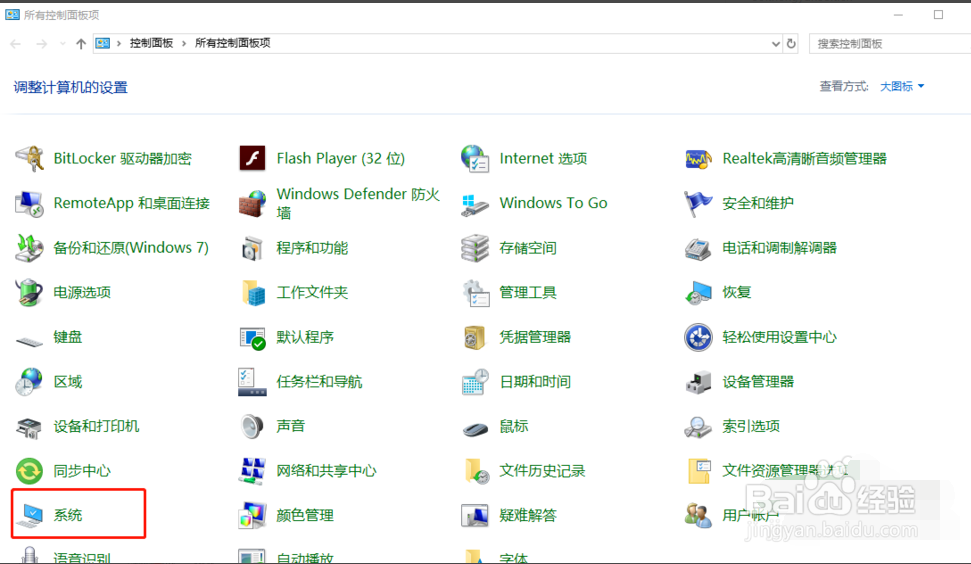Open 鼠标 mouse icon
Screen dimensions: 971x564
click(475, 428)
